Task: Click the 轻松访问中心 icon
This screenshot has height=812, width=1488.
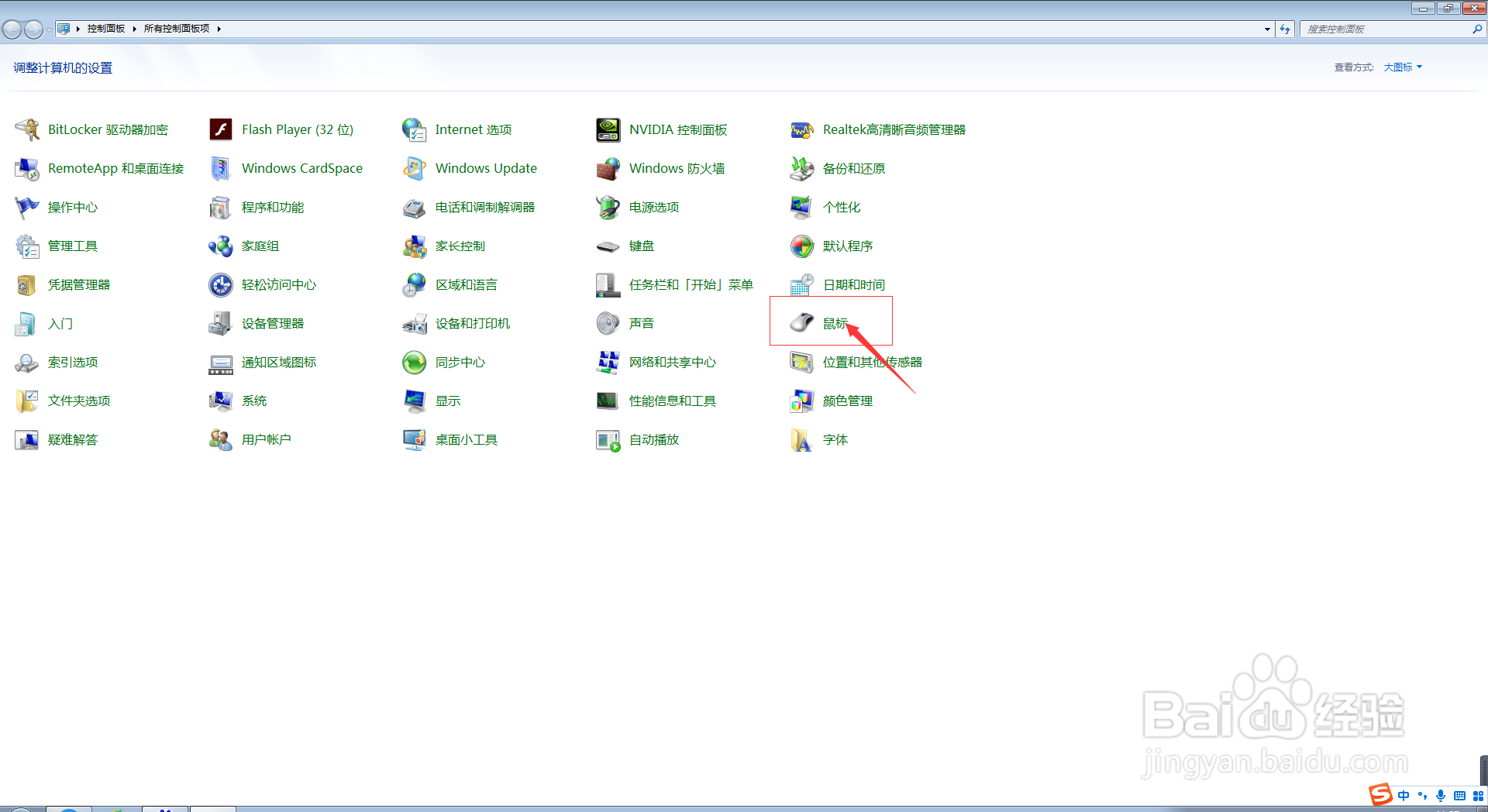Action: tap(221, 284)
